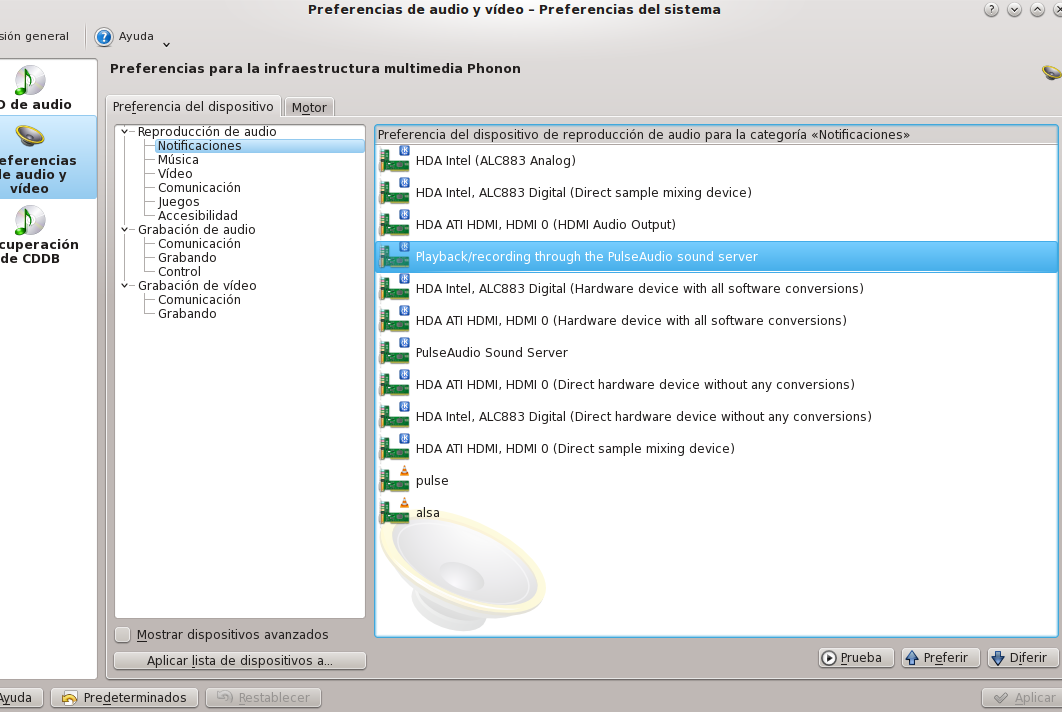Click the icon of the Playback/recording through PulseAudio row
The width and height of the screenshot is (1062, 712).
pos(394,256)
